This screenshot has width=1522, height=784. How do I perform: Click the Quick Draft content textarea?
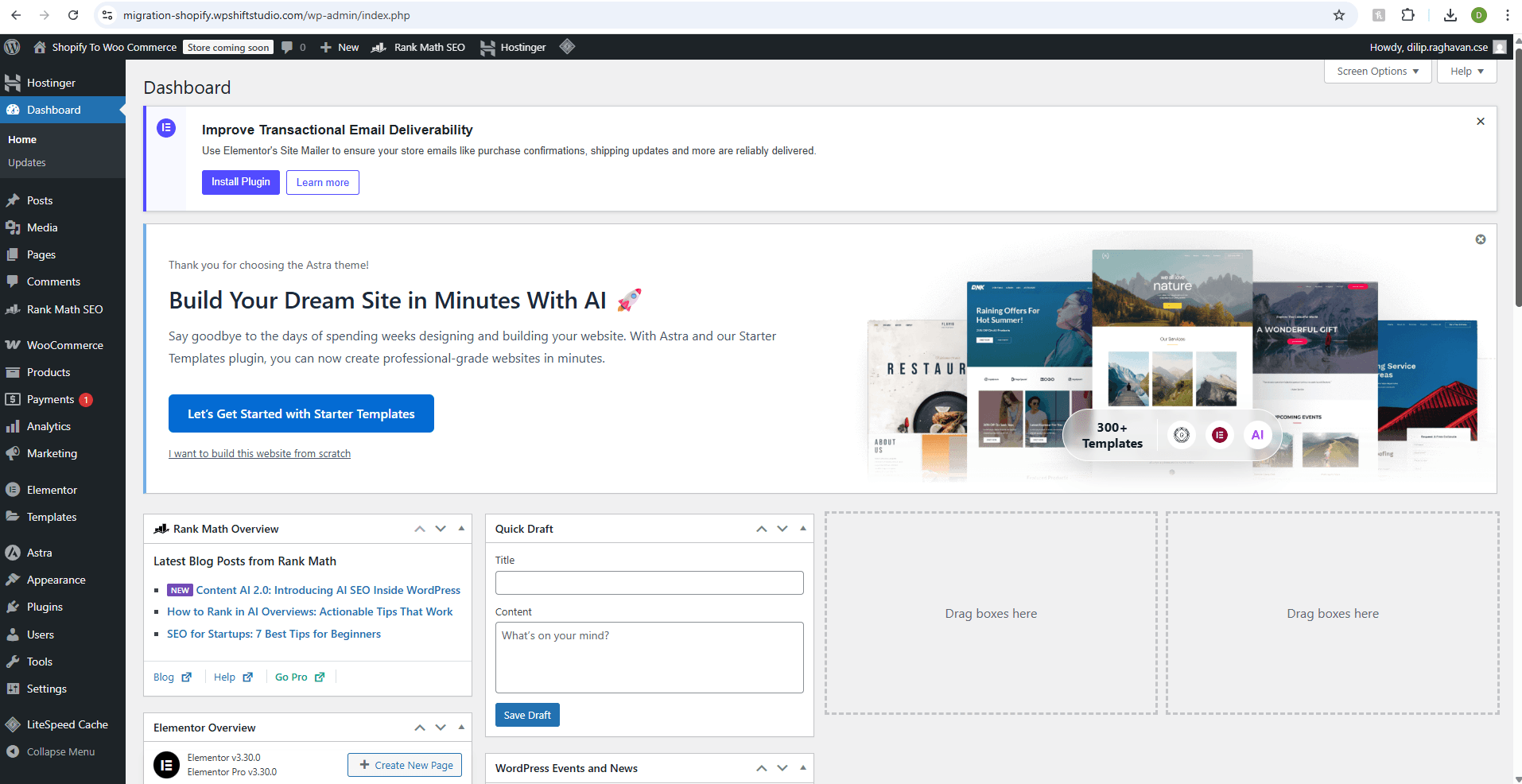click(650, 658)
